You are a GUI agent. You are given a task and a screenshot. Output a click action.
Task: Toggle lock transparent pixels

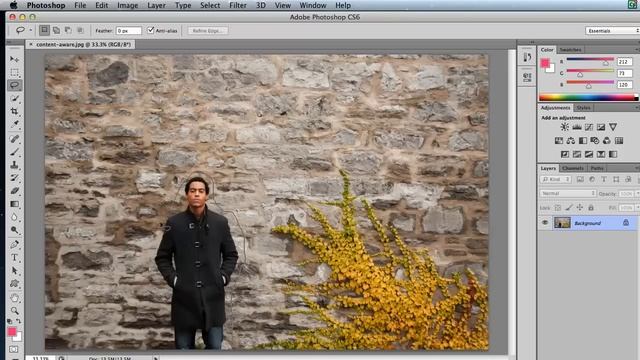tap(558, 208)
